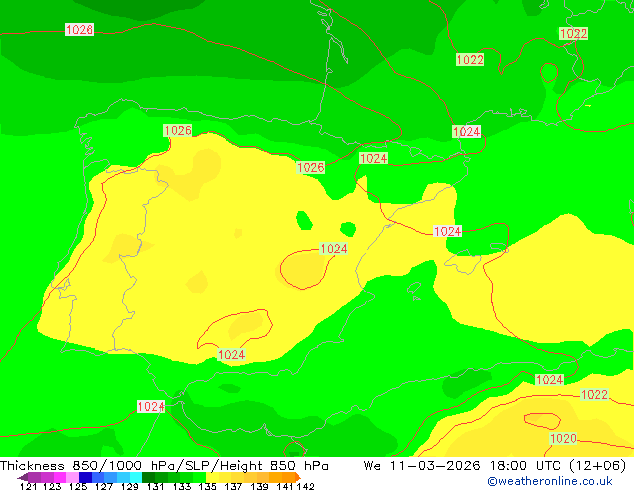The height and width of the screenshot is (490, 634).
Task: Select the bright magenta legend swatch
Action: coord(60,477)
